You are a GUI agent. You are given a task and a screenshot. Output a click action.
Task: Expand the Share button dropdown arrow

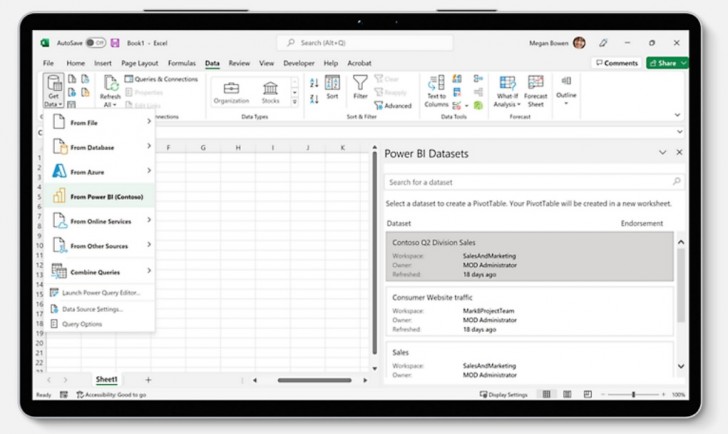(684, 63)
